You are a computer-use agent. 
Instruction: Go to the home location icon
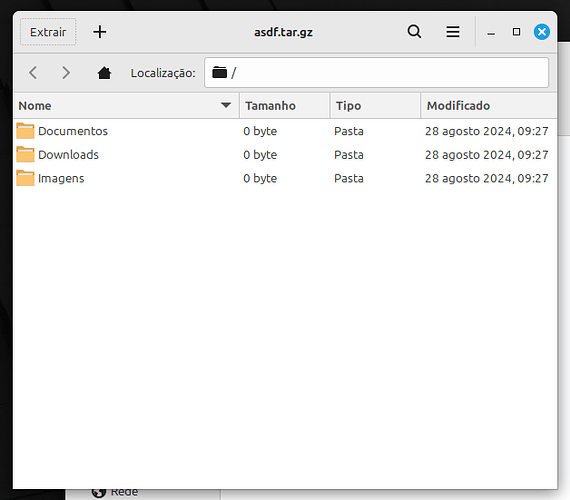click(104, 73)
